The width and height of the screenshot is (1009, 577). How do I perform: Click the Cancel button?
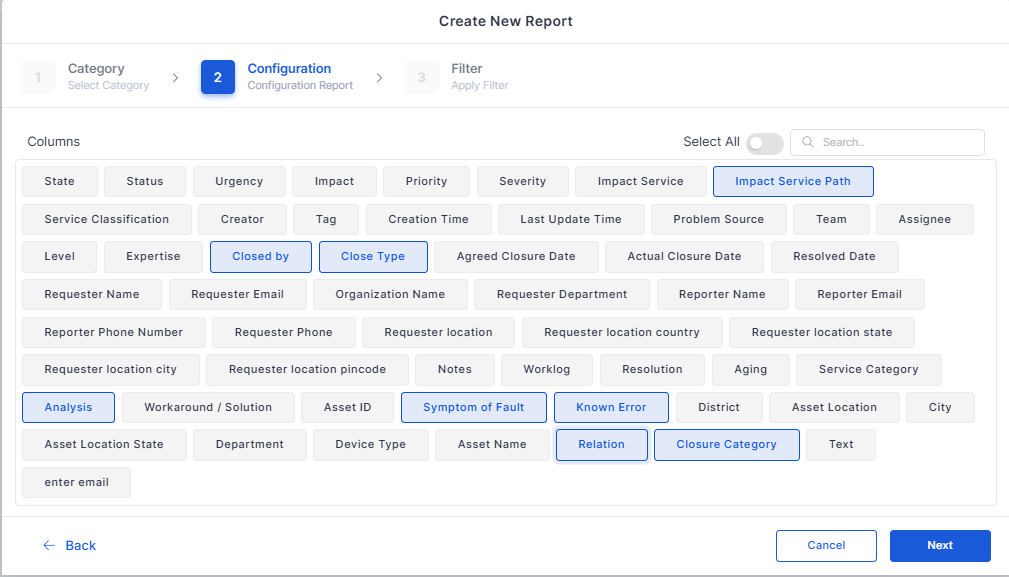(826, 545)
